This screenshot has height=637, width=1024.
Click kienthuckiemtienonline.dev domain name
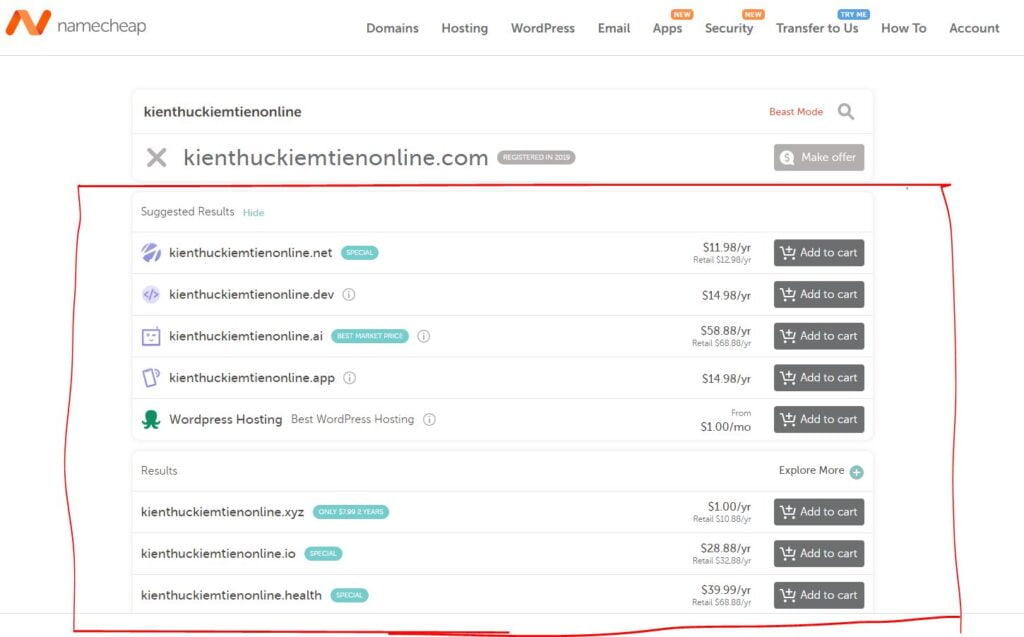tap(251, 295)
